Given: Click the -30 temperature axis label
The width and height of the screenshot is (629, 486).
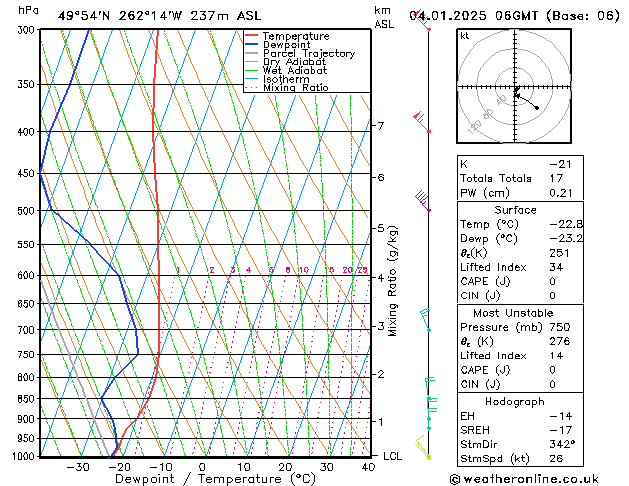Looking at the screenshot, I should (78, 468).
